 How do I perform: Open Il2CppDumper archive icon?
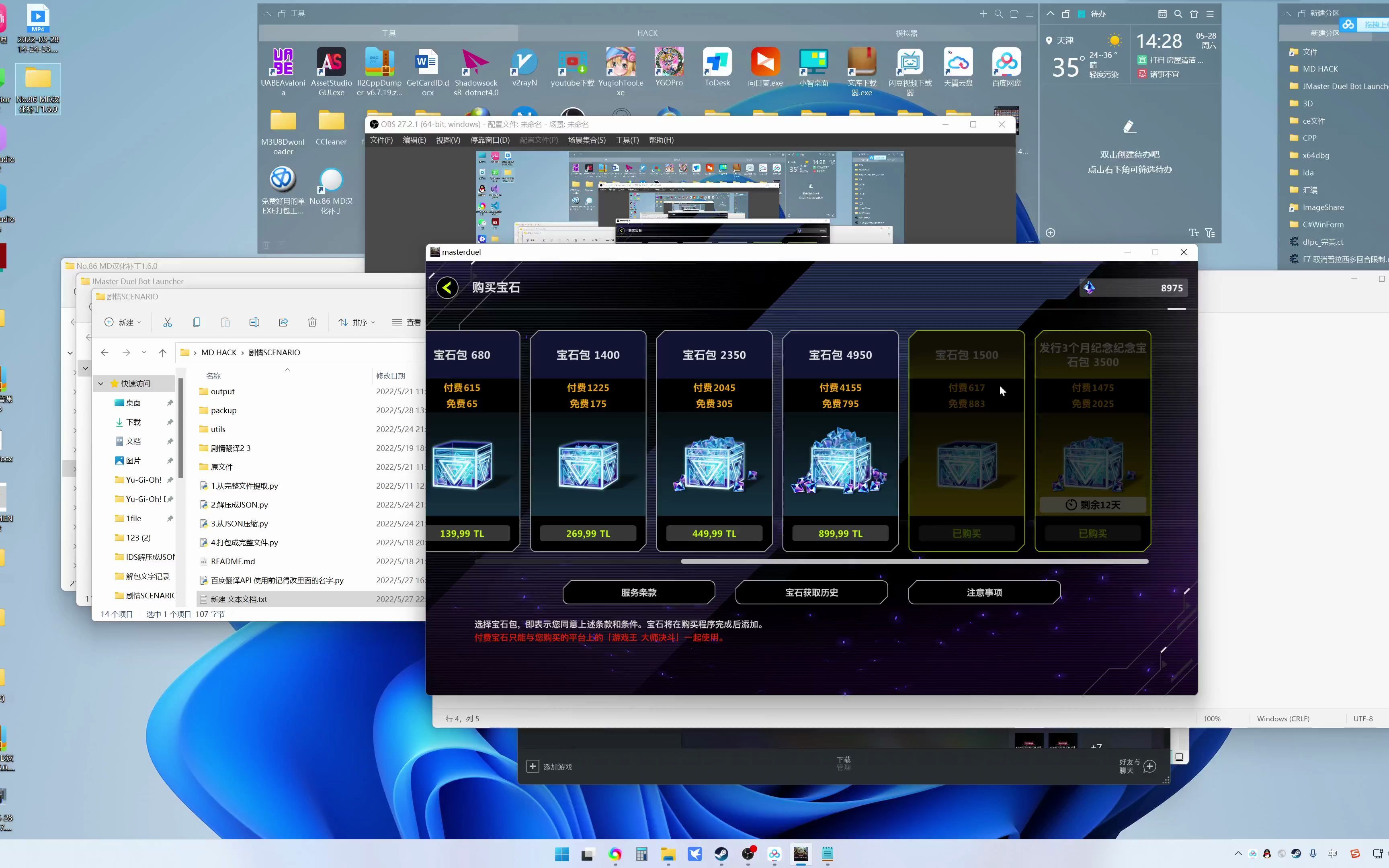coord(379,71)
